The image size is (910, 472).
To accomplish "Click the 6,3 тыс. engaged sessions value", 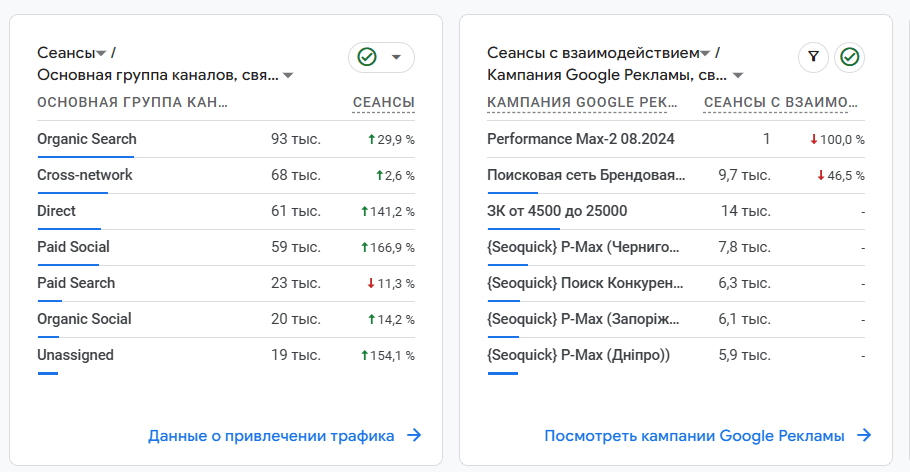I will click(x=745, y=283).
